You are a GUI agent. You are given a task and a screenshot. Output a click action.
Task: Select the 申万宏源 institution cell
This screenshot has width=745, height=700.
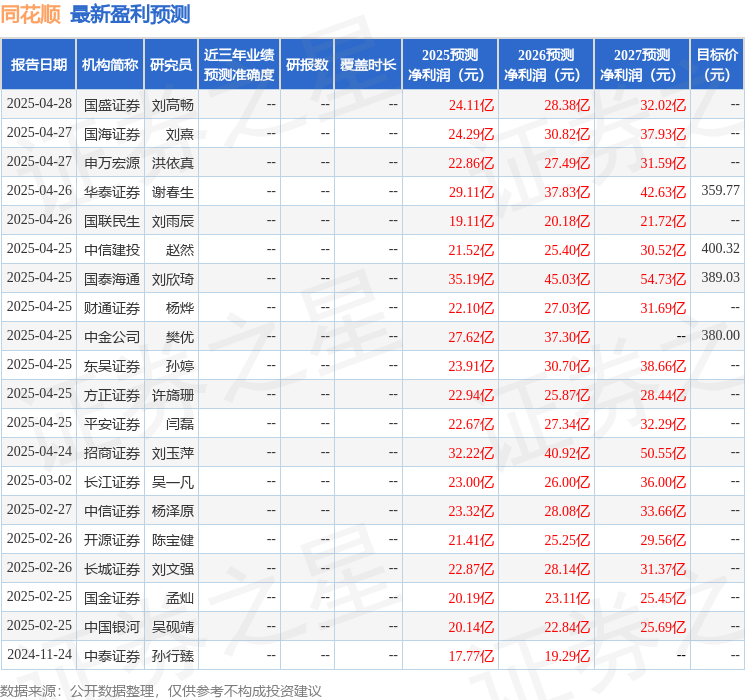pyautogui.click(x=112, y=163)
